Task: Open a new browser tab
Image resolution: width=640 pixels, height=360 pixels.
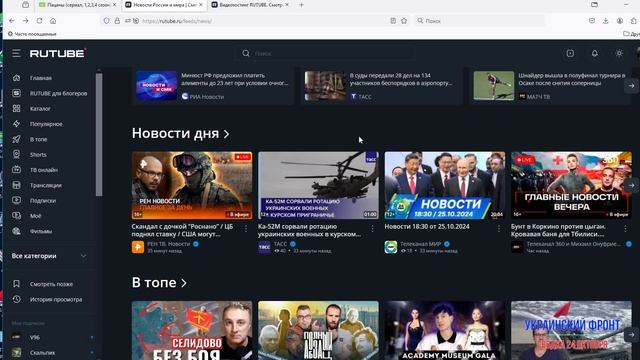Action: coord(301,5)
